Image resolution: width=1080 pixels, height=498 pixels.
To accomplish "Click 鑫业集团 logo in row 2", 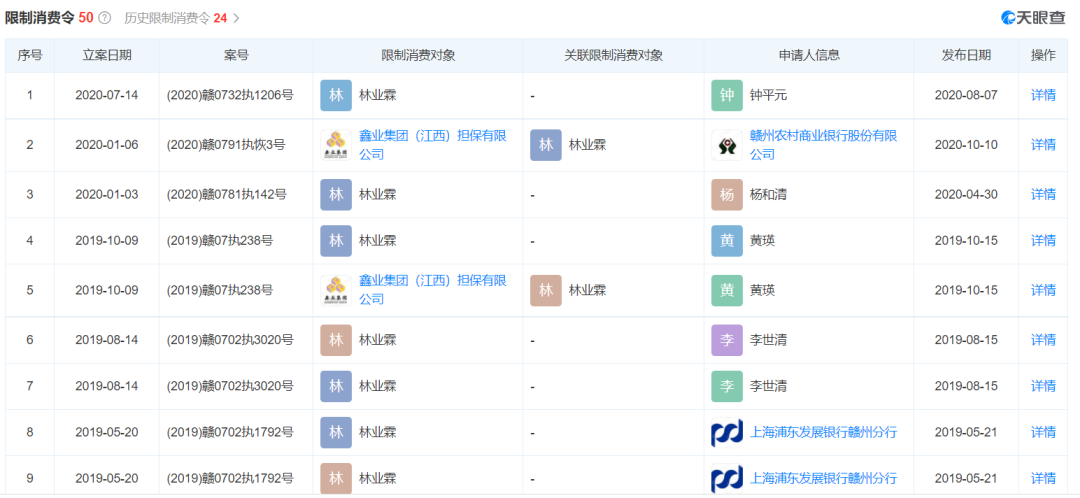I will [336, 145].
